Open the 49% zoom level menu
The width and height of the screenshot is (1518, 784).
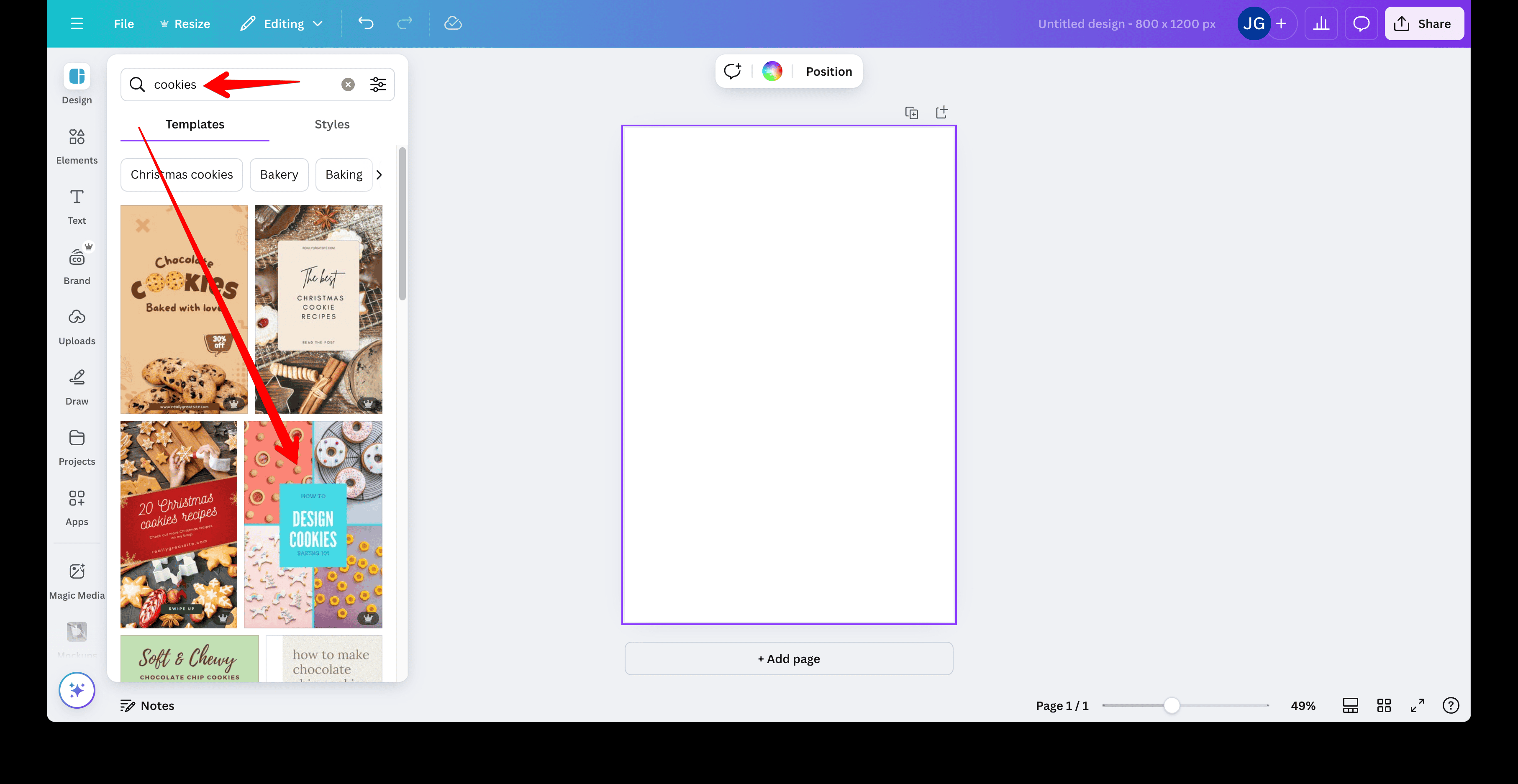1303,706
